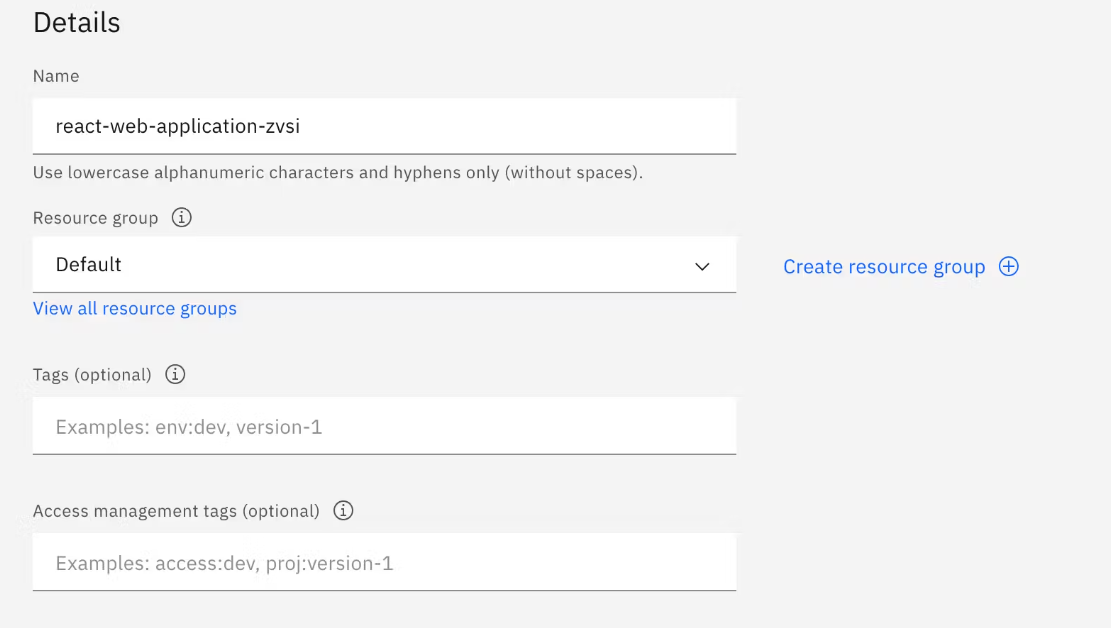
Task: Click the Resource group label text
Action: [96, 218]
